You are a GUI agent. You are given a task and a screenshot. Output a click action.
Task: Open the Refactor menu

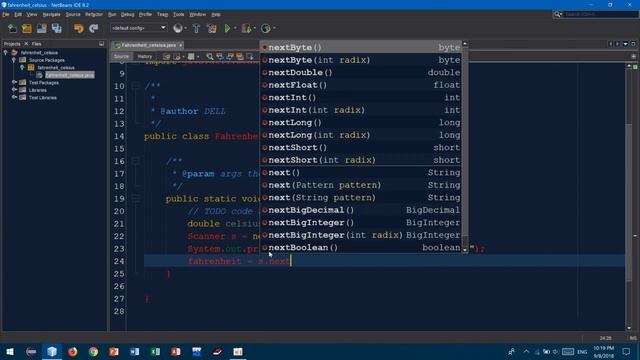coord(94,14)
